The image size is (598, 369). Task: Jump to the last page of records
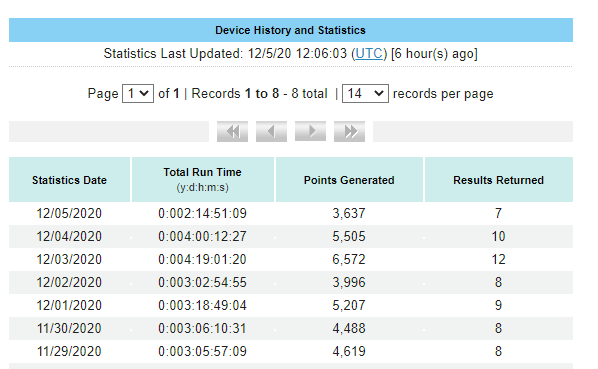(349, 132)
